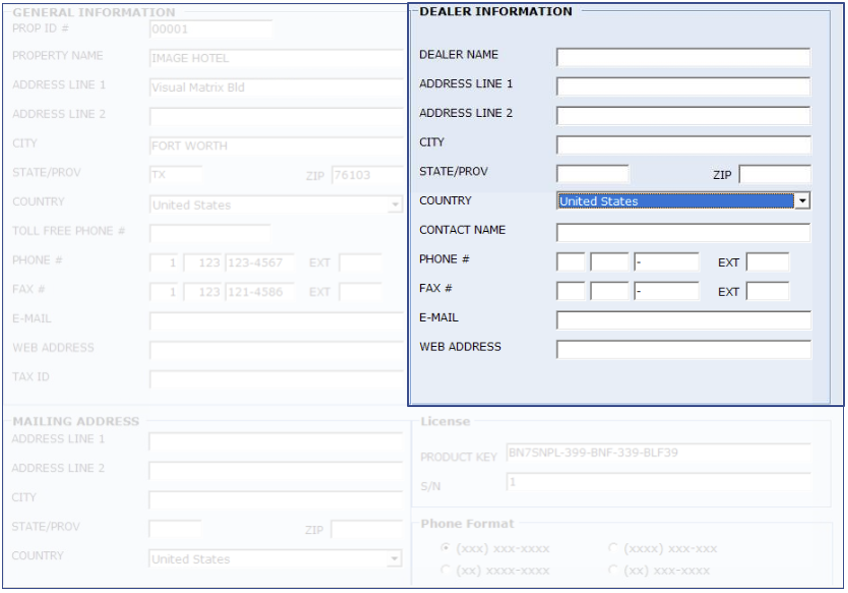Image resolution: width=848 pixels, height=593 pixels.
Task: Click the dealer Web Address field
Action: point(683,350)
